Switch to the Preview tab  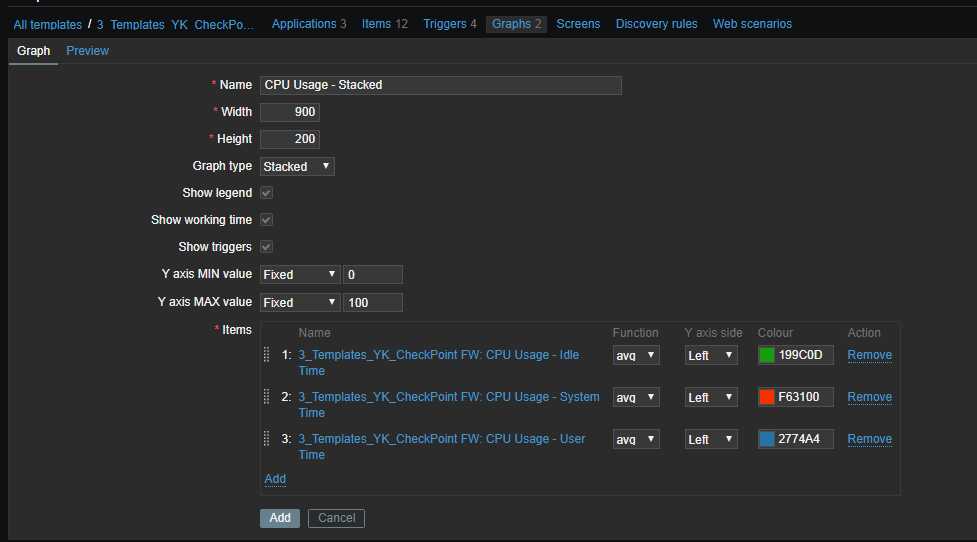[87, 51]
